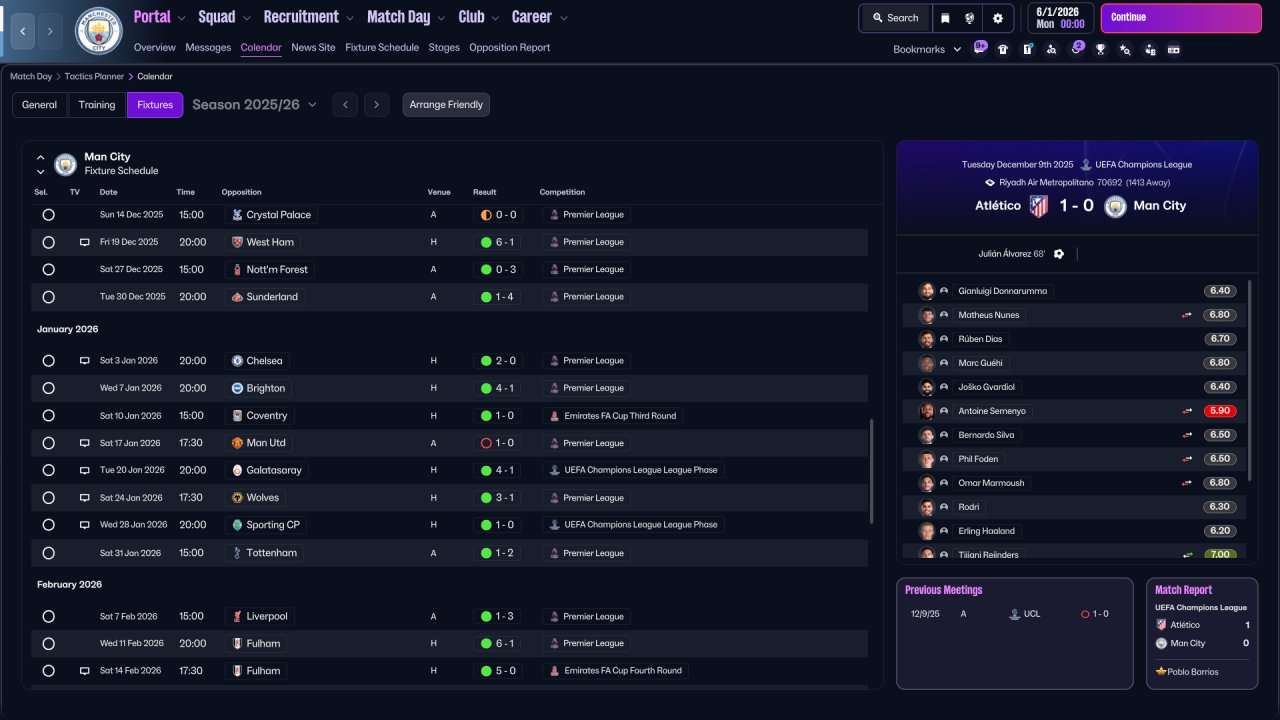This screenshot has width=1280, height=720.
Task: Open the Season 2025/26 dropdown
Action: [x=254, y=105]
